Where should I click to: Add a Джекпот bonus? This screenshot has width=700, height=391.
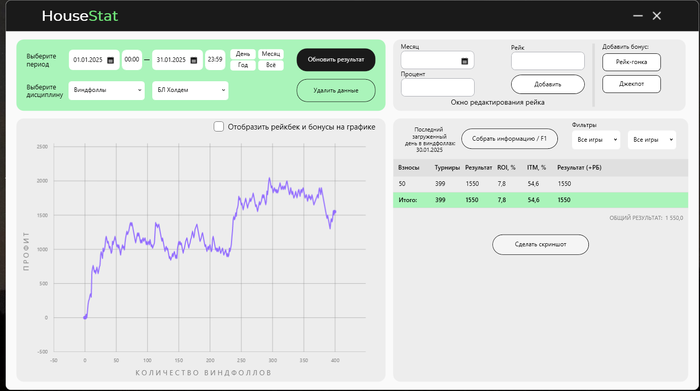(x=631, y=84)
